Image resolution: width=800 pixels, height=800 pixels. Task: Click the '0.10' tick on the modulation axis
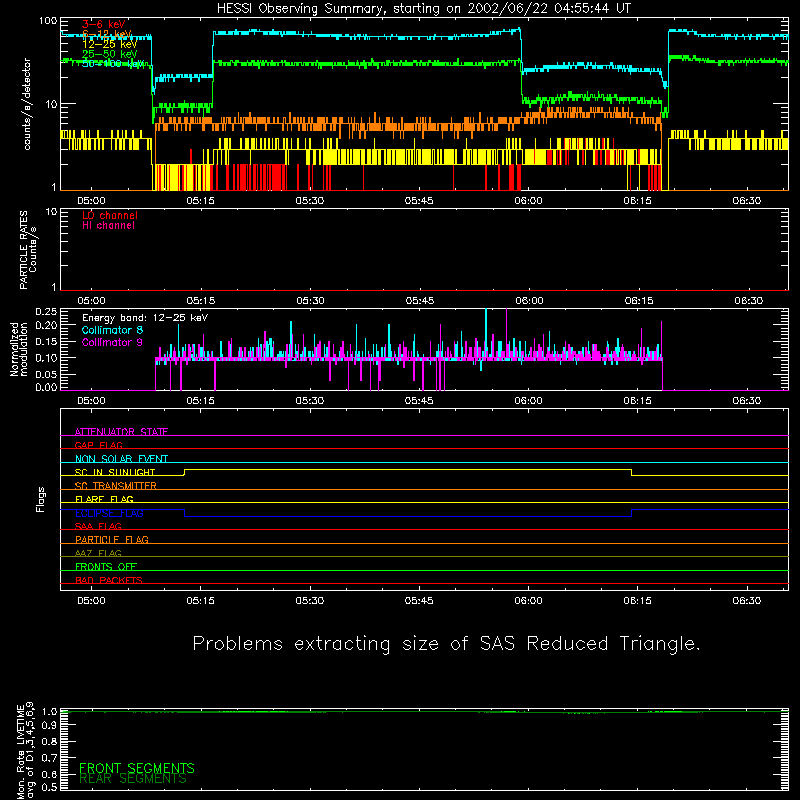point(46,358)
